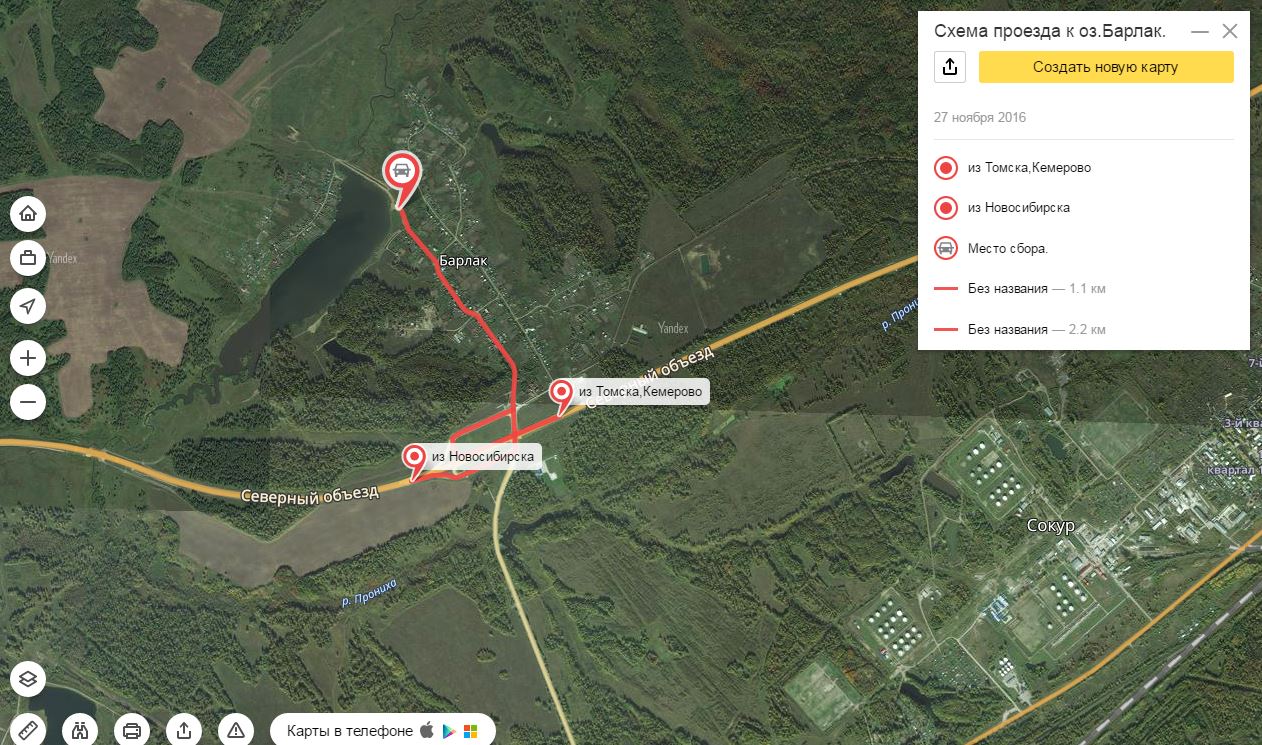Image resolution: width=1262 pixels, height=745 pixels.
Task: Select the ruler distance tool
Action: point(28,730)
